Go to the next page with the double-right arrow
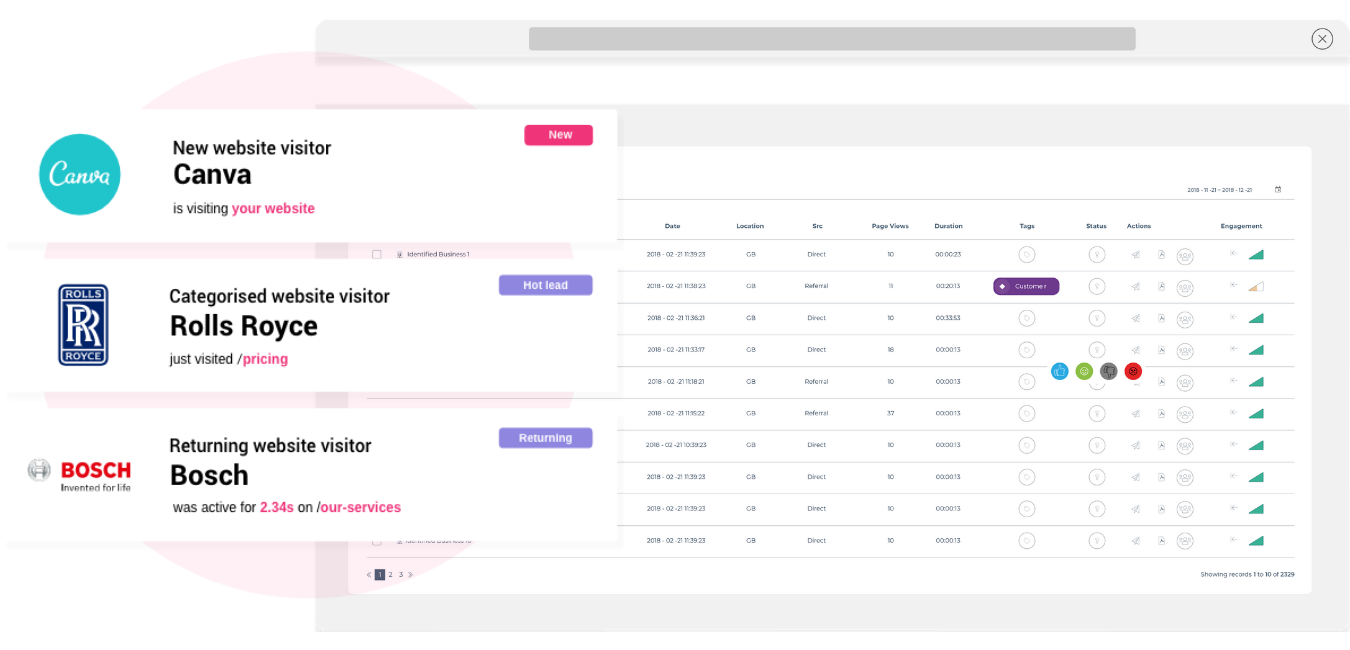Image resolution: width=1350 pixels, height=650 pixels. click(x=410, y=575)
